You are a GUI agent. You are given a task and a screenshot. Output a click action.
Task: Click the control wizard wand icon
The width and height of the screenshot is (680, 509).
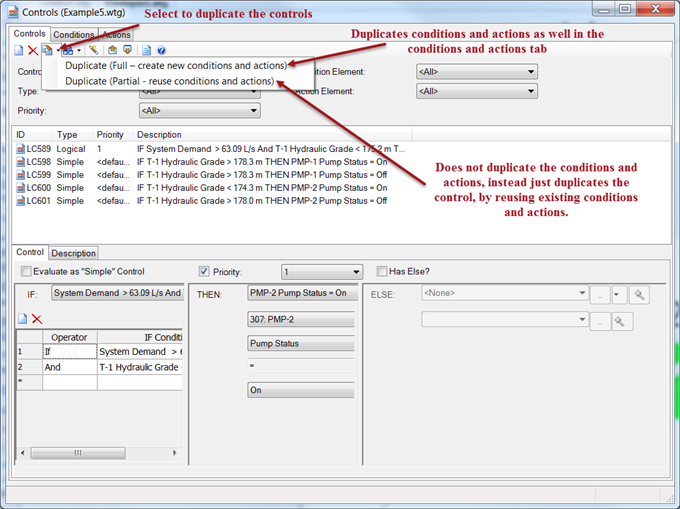tap(94, 50)
